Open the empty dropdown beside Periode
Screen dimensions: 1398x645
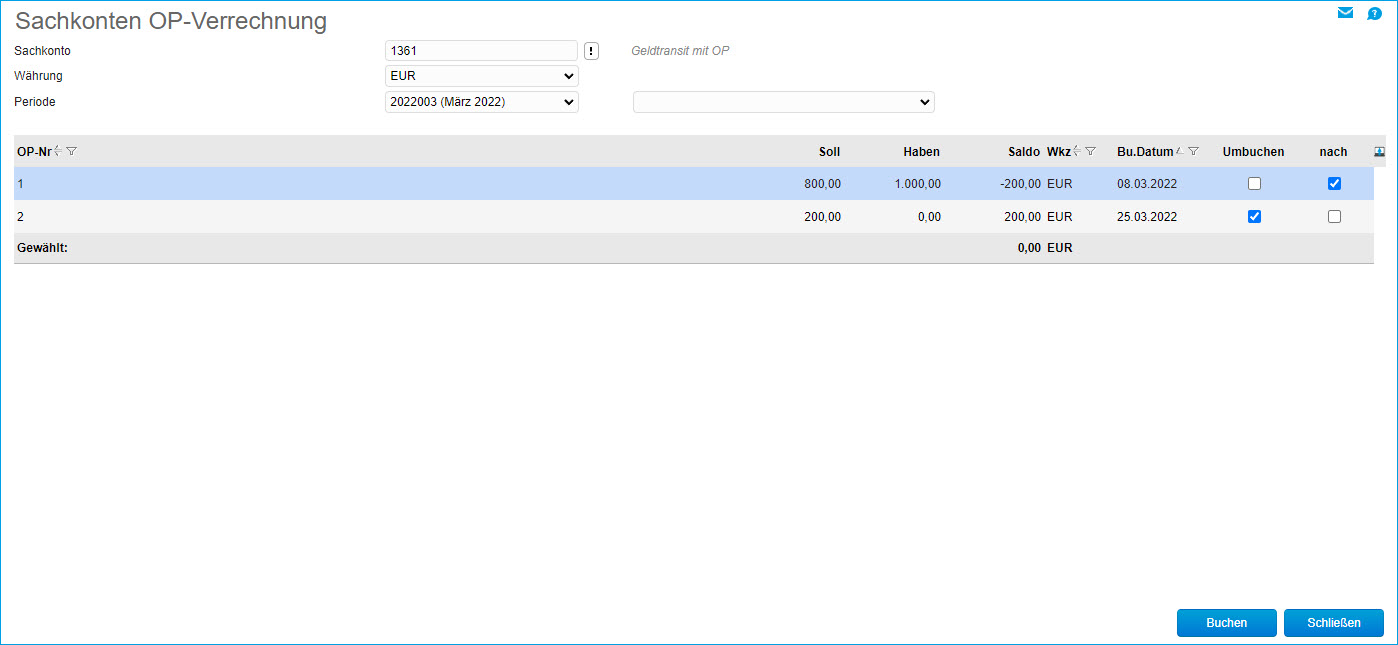click(783, 102)
